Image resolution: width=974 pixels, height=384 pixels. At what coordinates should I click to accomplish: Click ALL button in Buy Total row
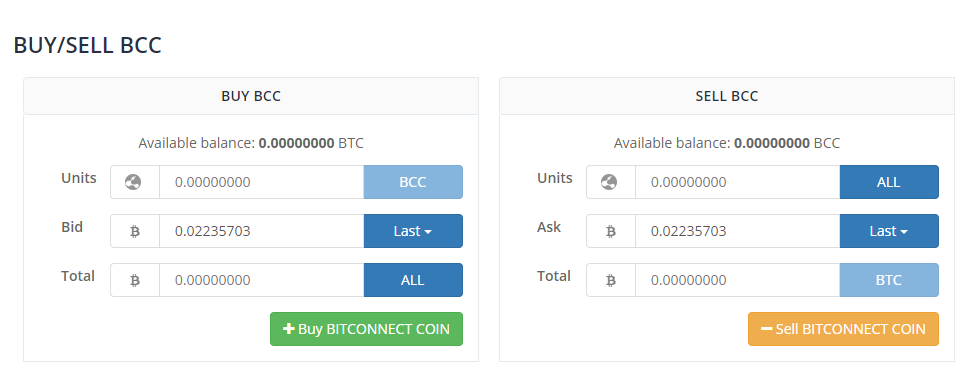(x=413, y=280)
